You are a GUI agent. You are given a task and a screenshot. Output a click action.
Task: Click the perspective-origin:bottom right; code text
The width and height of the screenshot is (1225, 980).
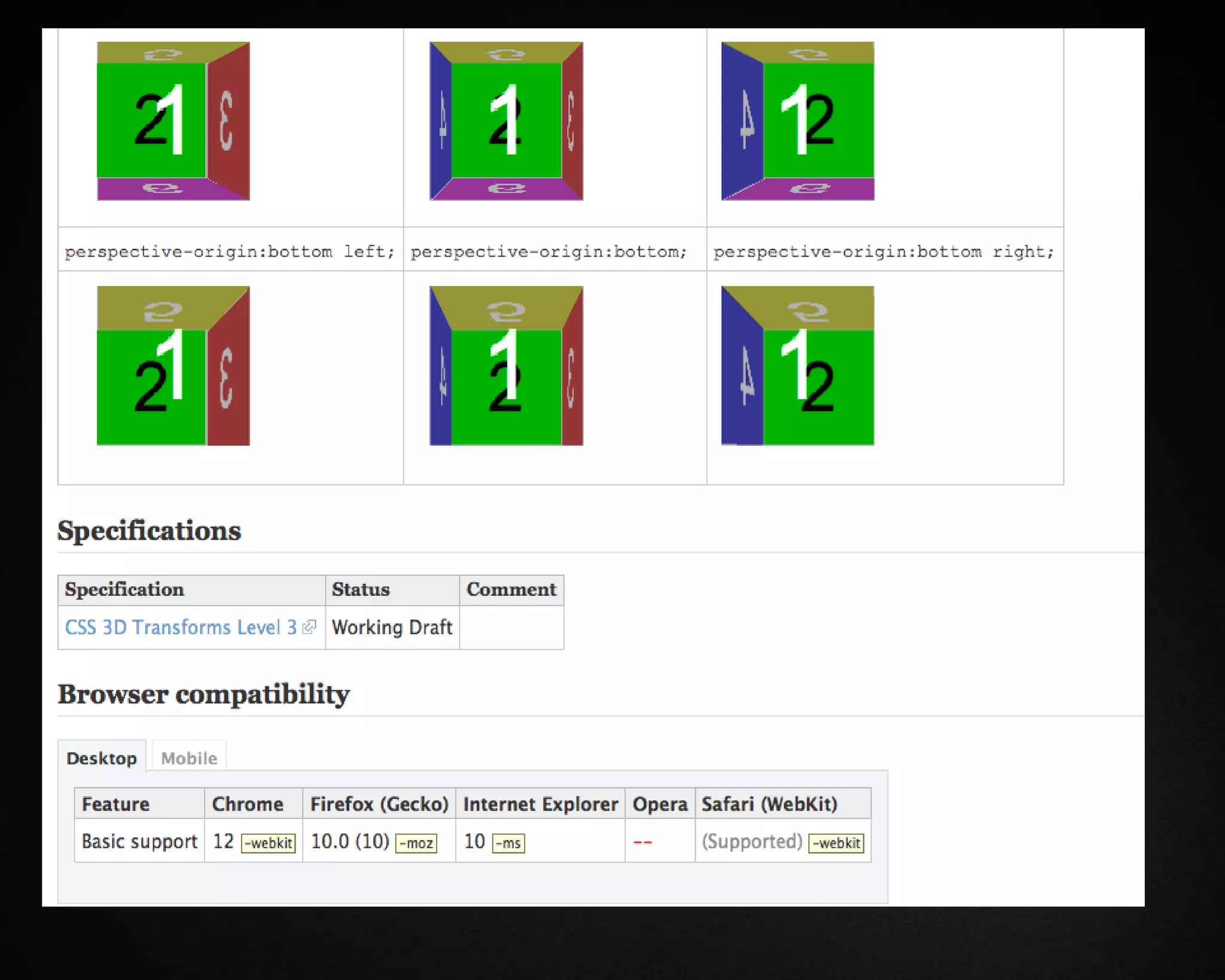click(x=883, y=251)
